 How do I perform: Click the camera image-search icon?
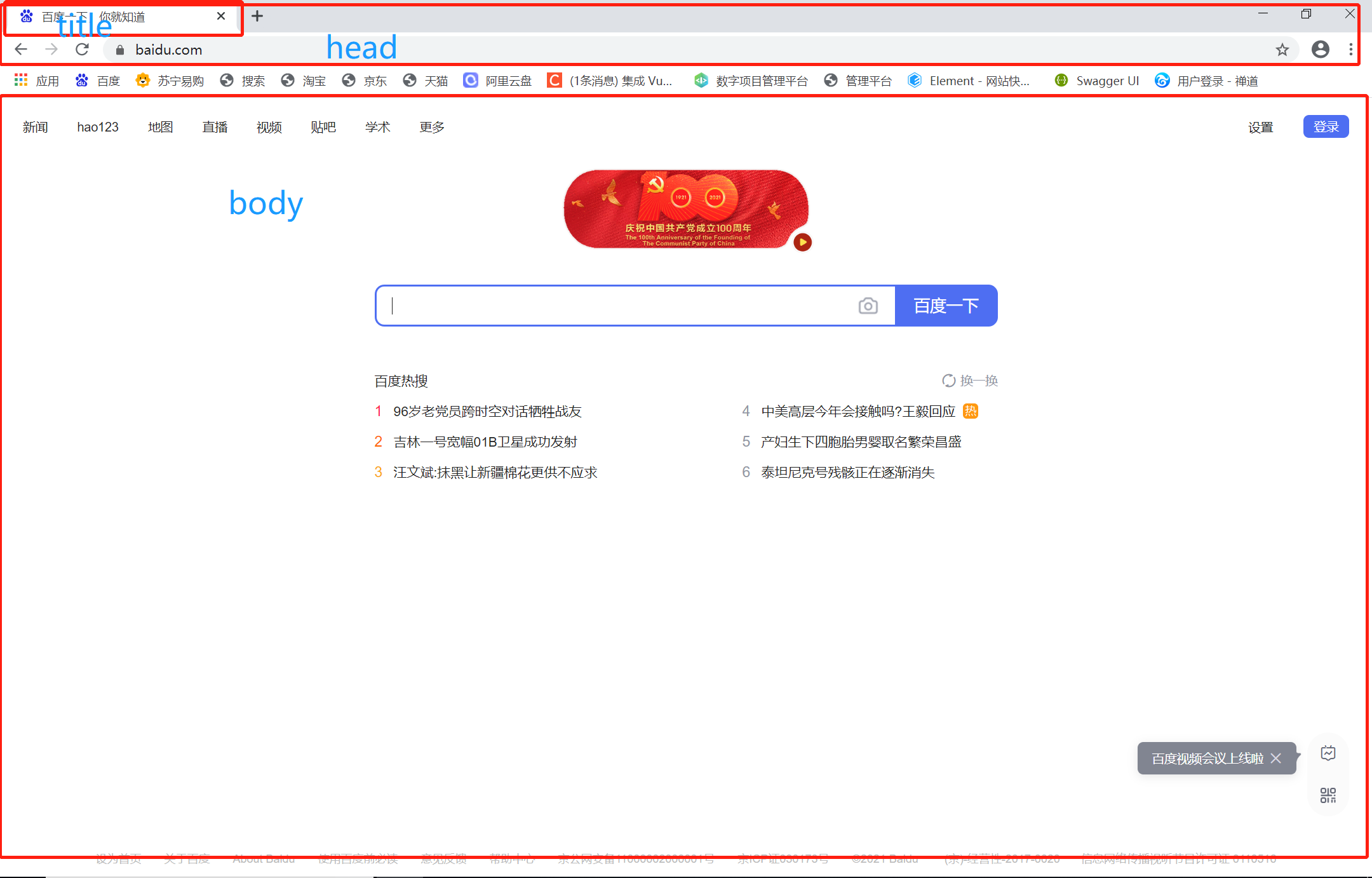point(868,306)
